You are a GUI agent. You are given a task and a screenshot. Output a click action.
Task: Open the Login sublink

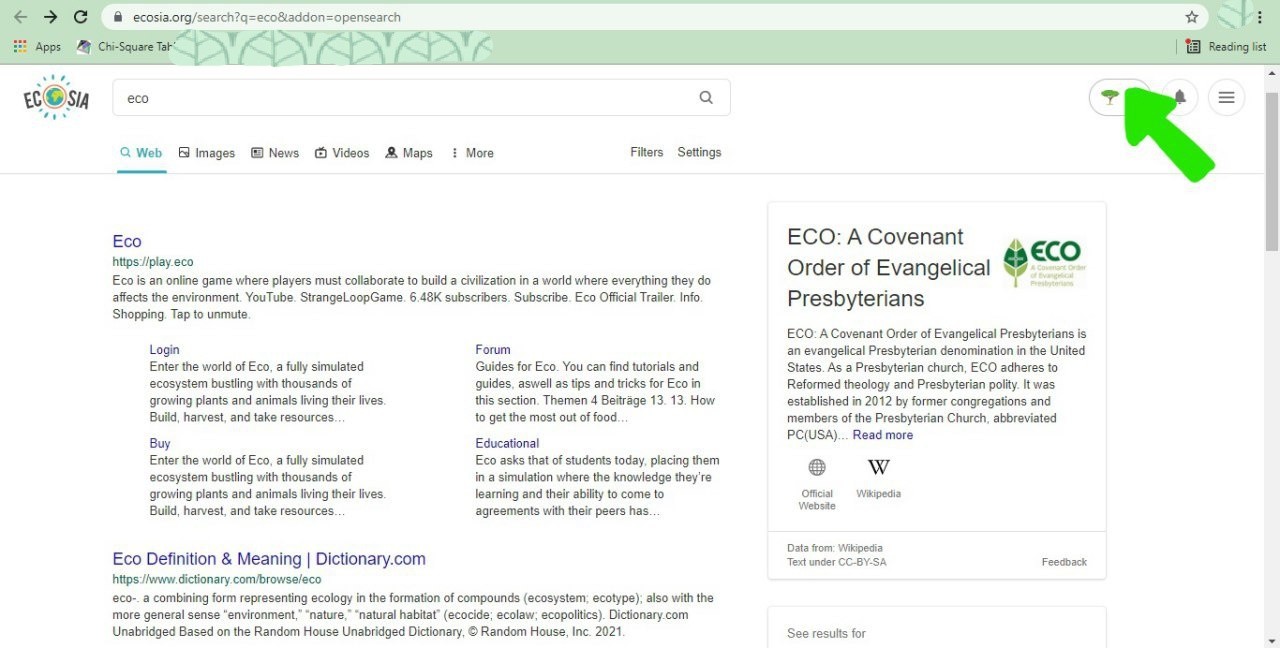[165, 350]
